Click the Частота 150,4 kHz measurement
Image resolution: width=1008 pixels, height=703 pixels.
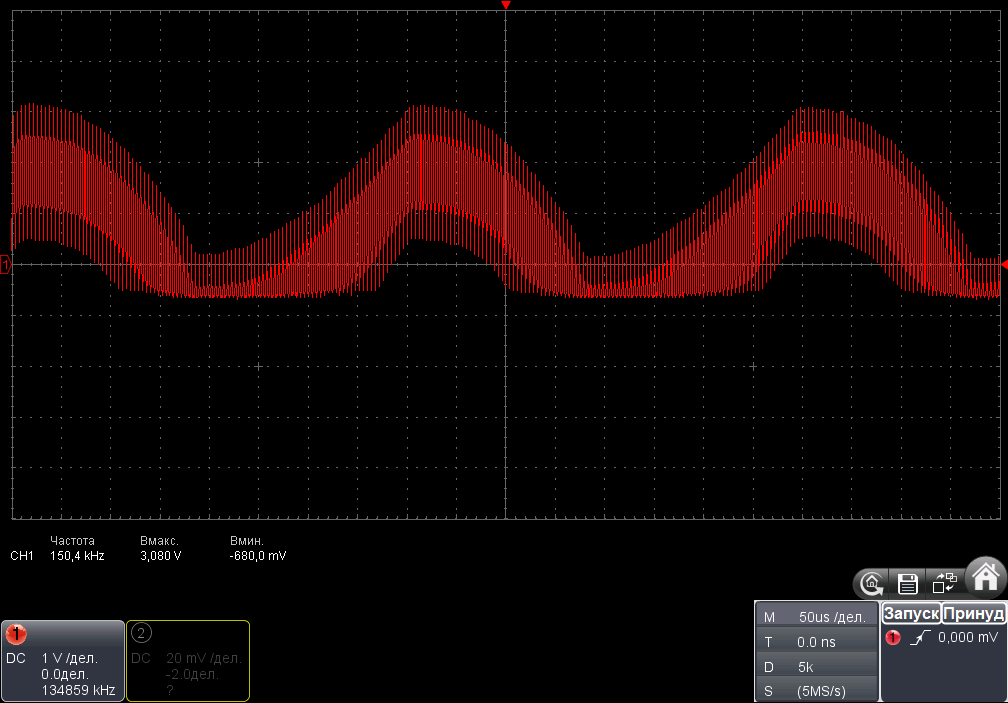(77, 548)
